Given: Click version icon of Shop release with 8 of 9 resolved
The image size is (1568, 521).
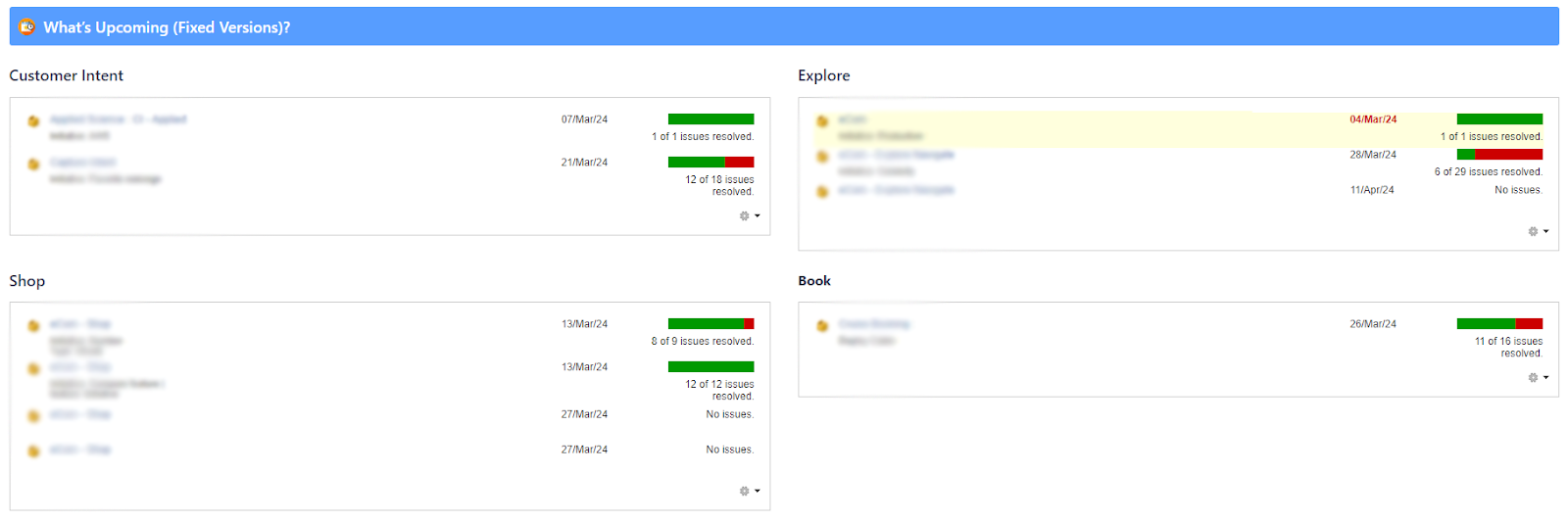Looking at the screenshot, I should (x=33, y=325).
